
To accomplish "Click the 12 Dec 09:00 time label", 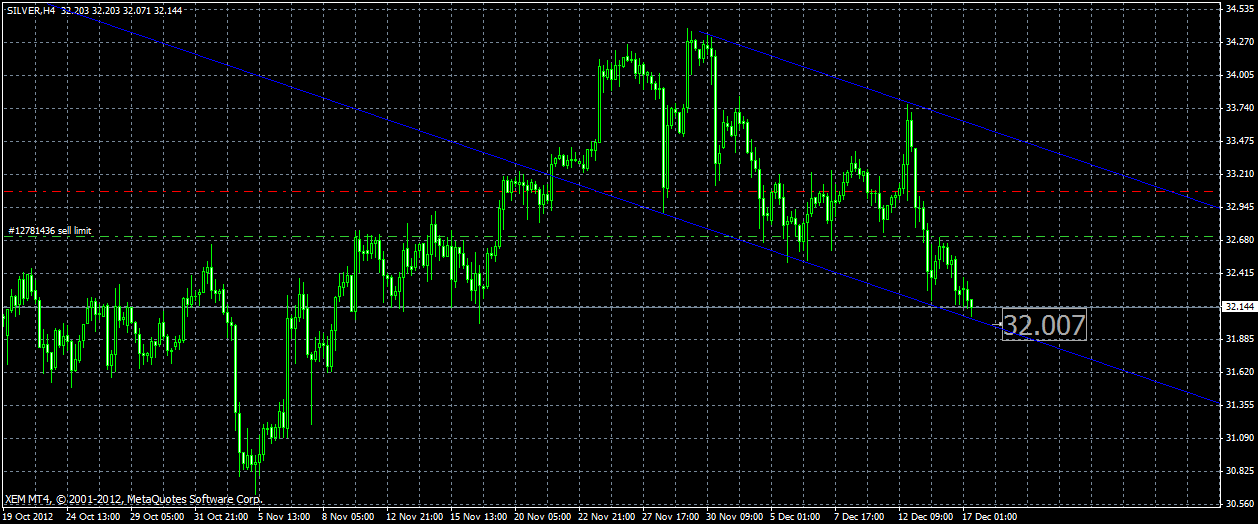I will [x=927, y=517].
